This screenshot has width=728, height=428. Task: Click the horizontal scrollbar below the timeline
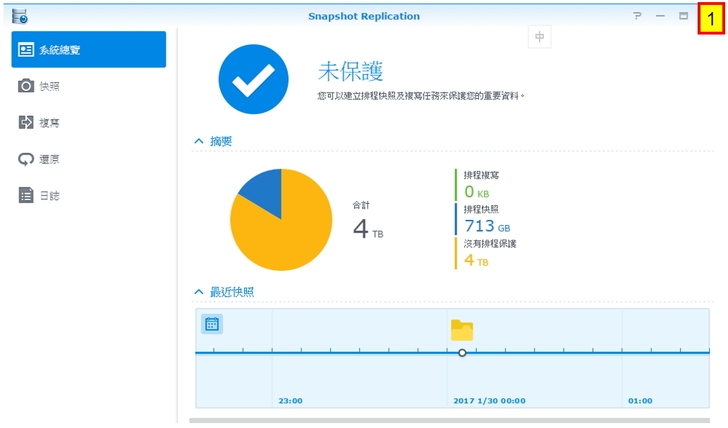450,421
